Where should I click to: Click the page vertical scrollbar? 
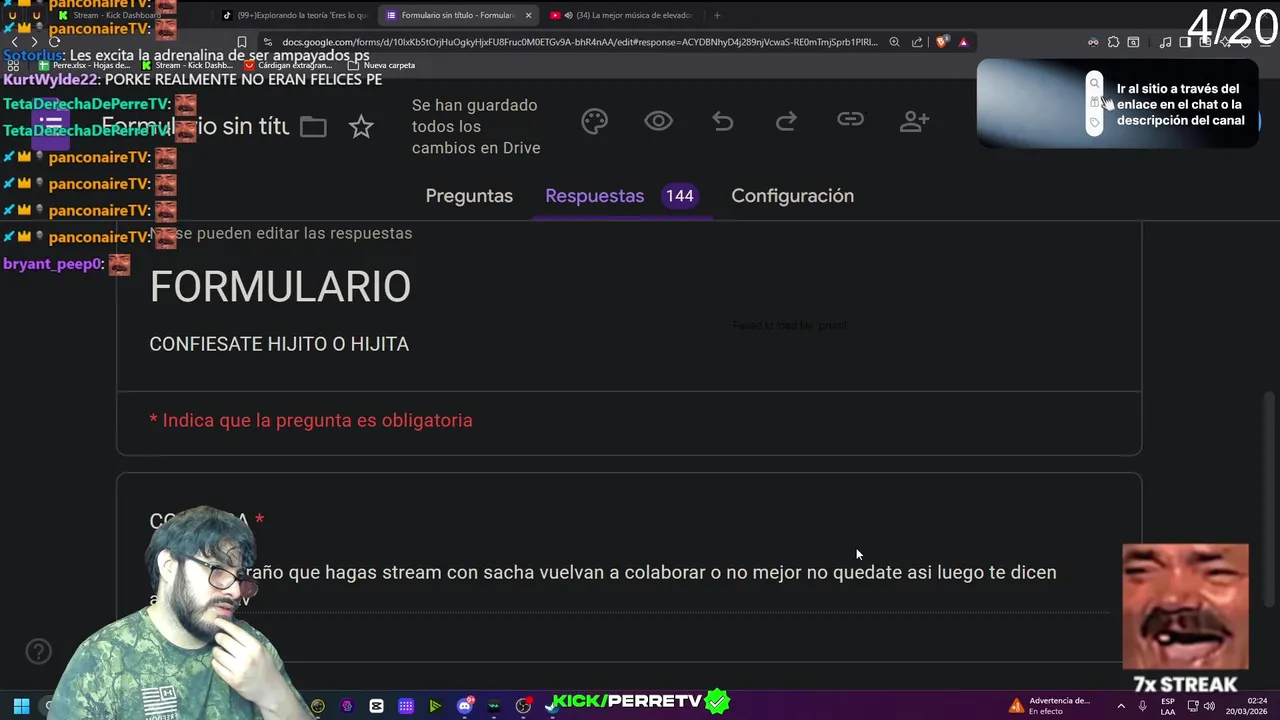coord(1271,500)
